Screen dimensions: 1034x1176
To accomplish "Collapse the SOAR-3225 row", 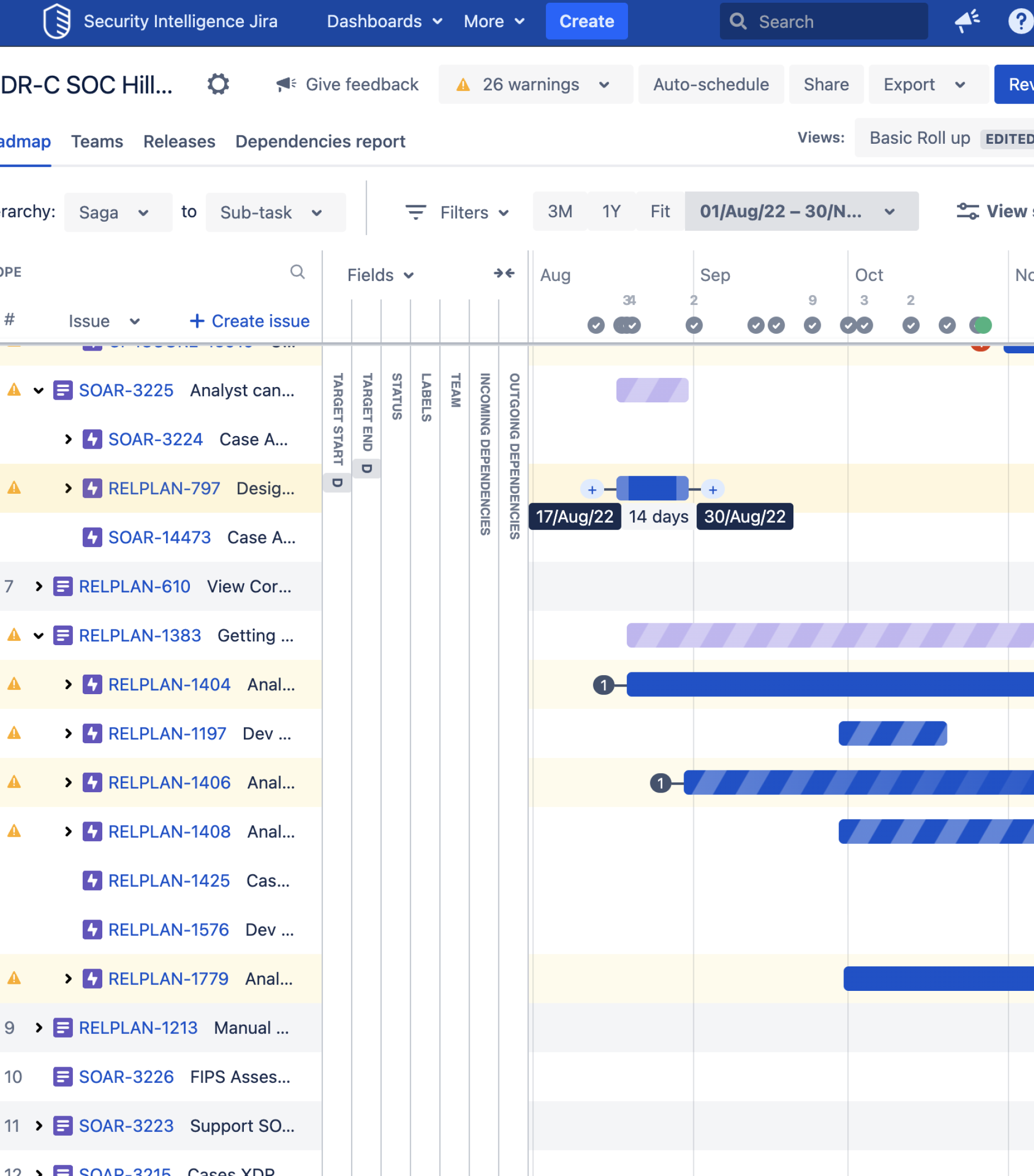I will [x=39, y=391].
